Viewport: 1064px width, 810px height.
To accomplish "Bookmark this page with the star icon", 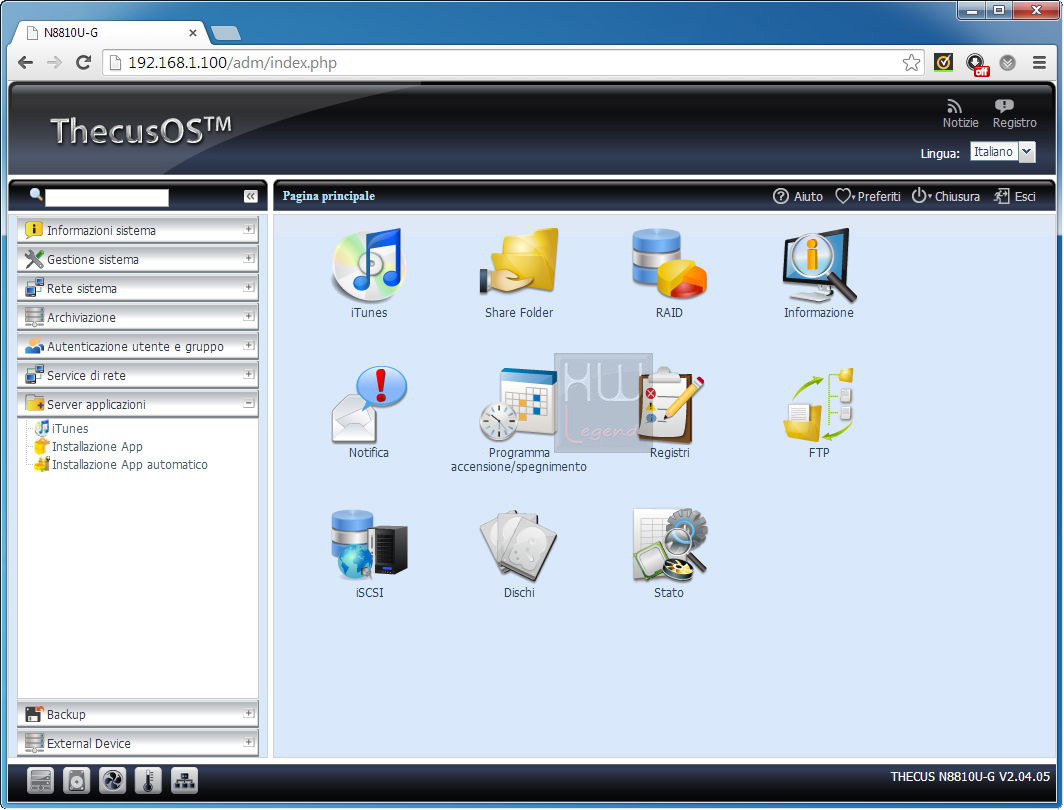I will (x=911, y=63).
